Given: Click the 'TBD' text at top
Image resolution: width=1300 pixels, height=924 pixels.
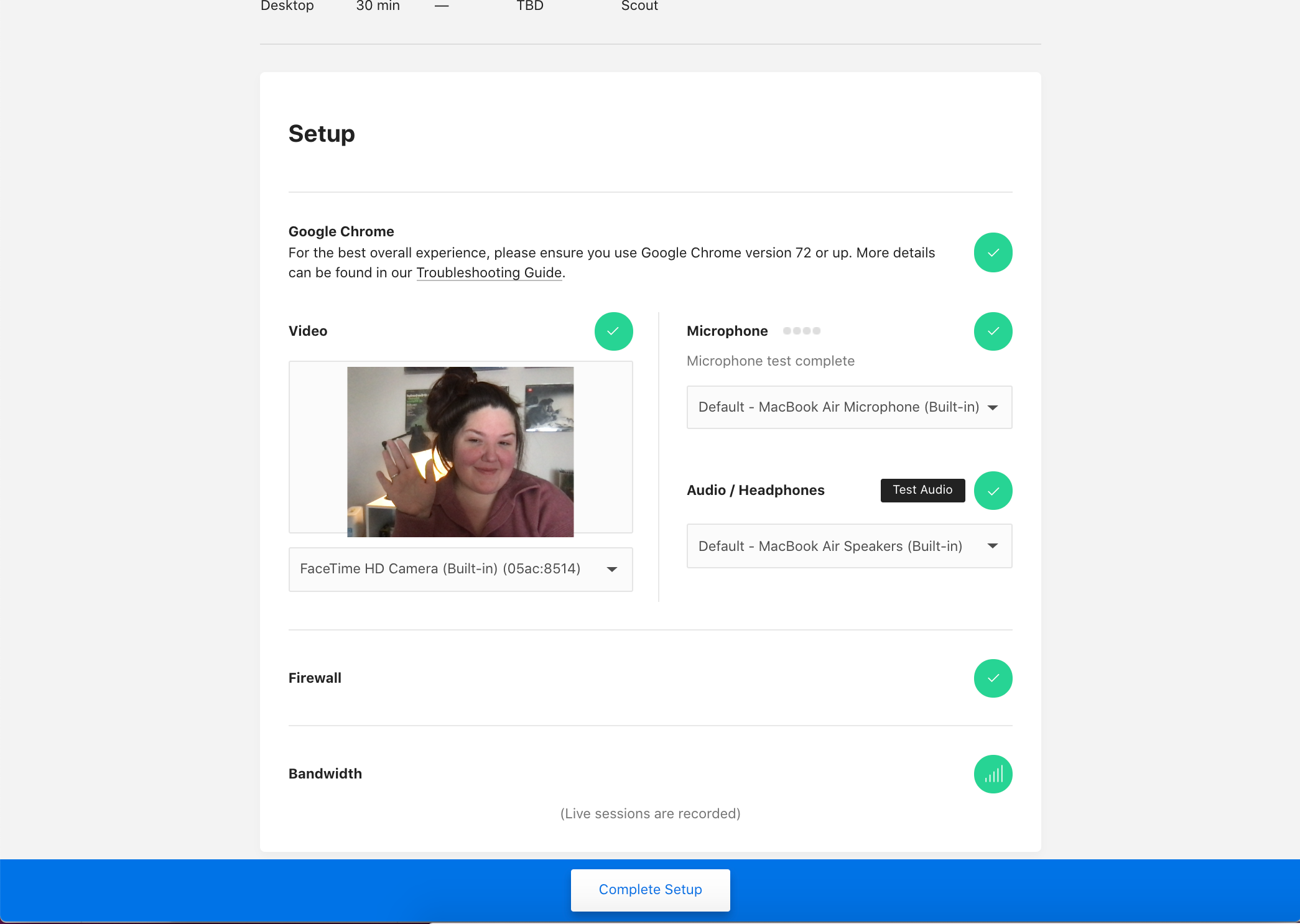Looking at the screenshot, I should 530,6.
